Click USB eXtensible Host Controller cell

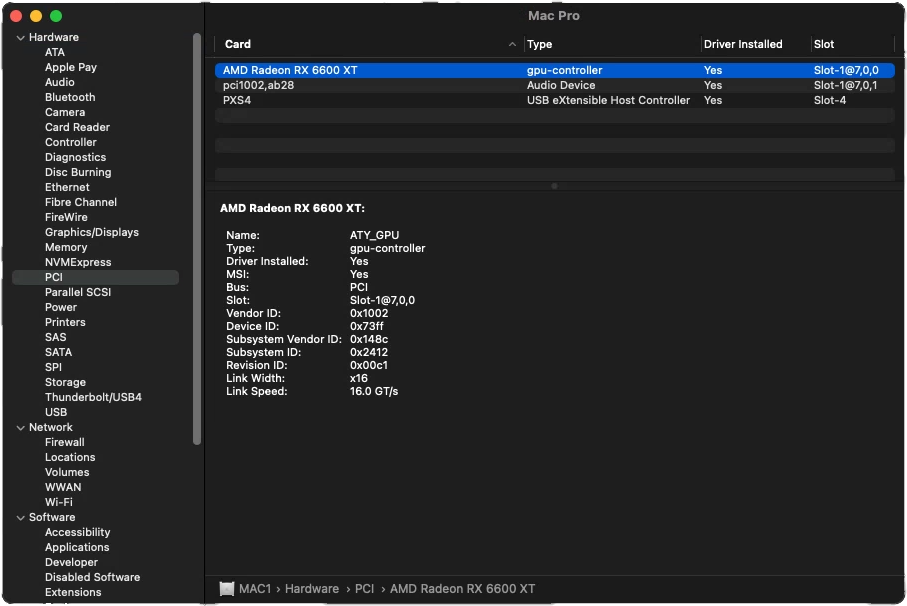pos(608,101)
